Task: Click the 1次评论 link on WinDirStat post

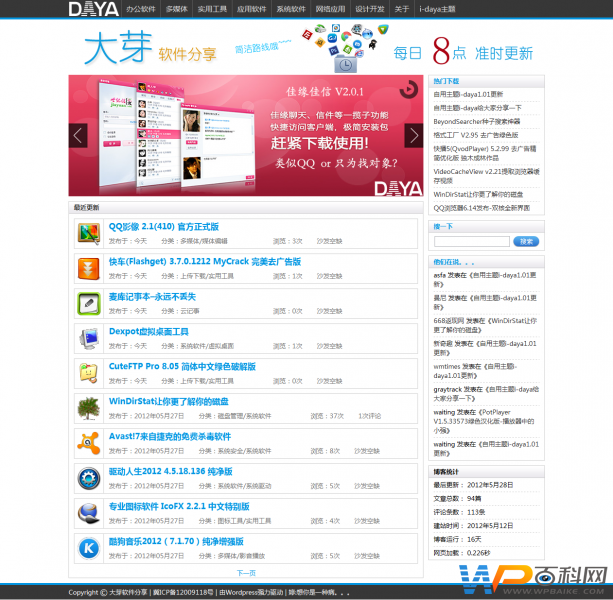Action: (369, 416)
